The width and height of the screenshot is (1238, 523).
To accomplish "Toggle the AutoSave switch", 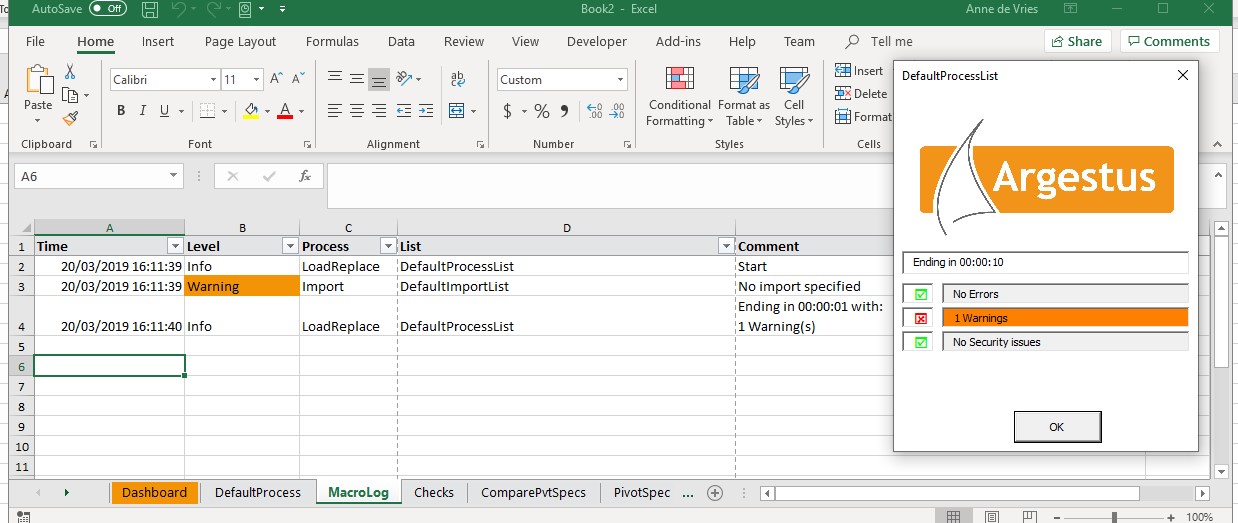I will [108, 9].
